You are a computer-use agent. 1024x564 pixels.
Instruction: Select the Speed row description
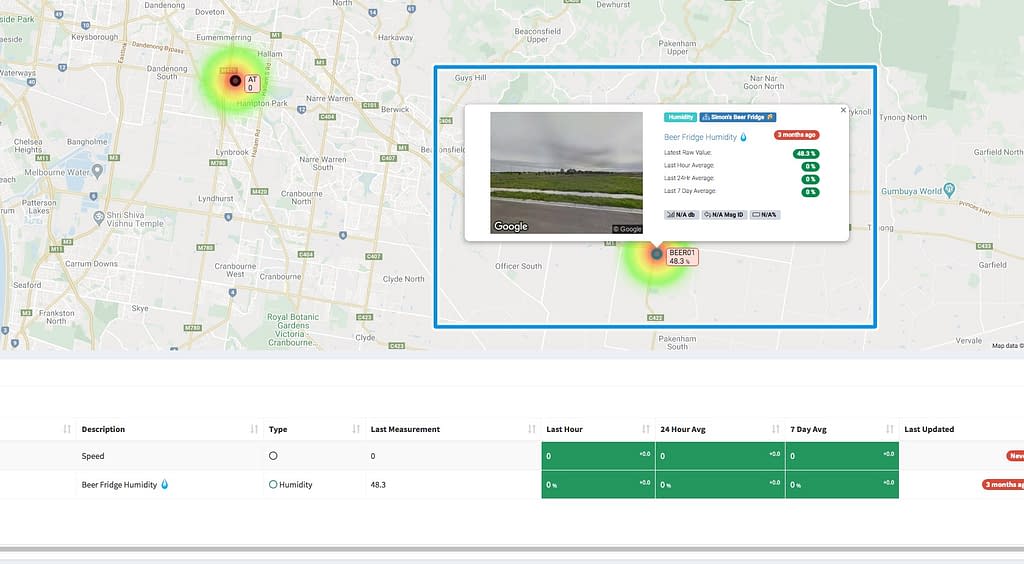[x=93, y=456]
